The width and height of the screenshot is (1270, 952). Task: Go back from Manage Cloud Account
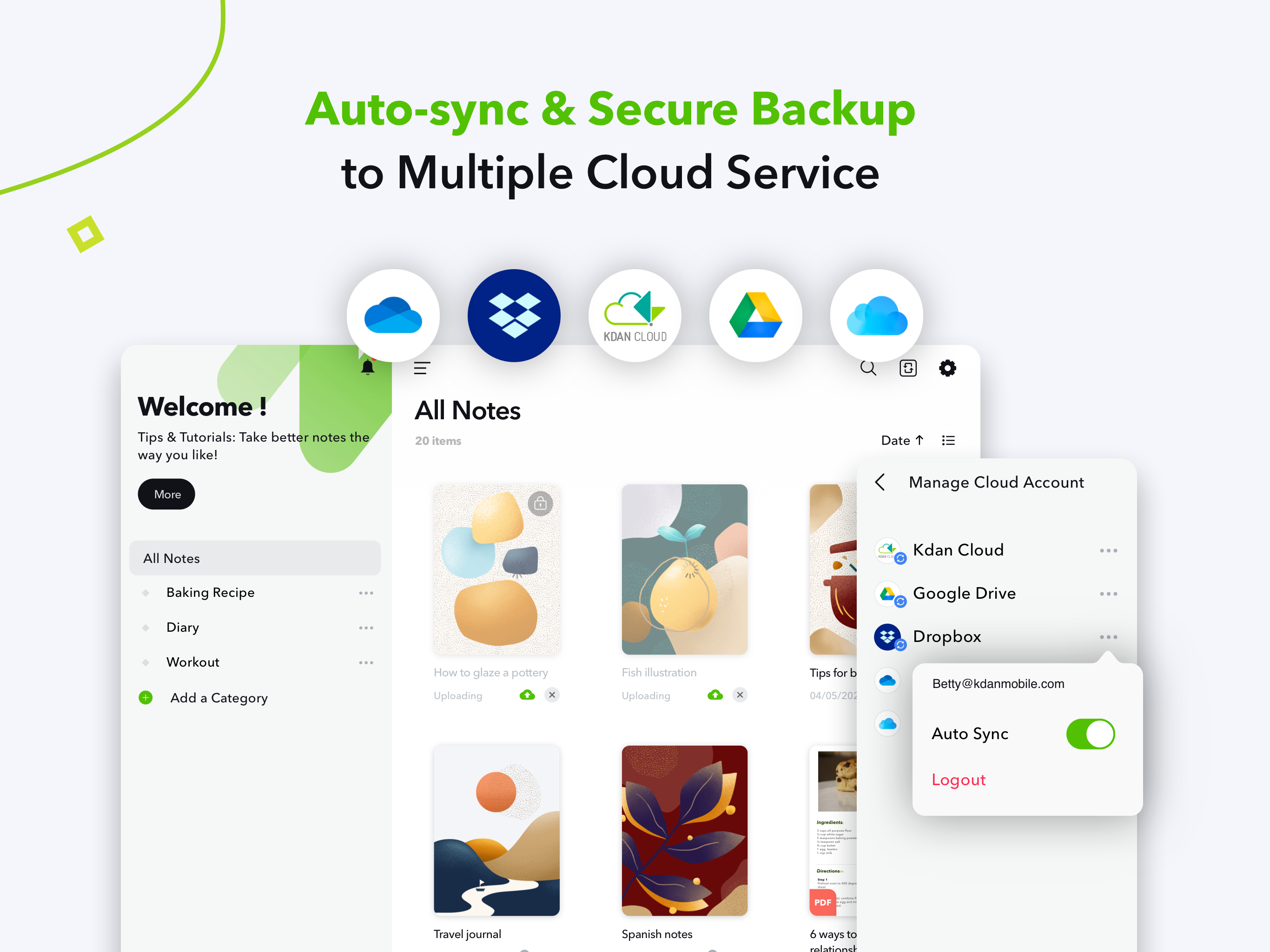point(880,483)
